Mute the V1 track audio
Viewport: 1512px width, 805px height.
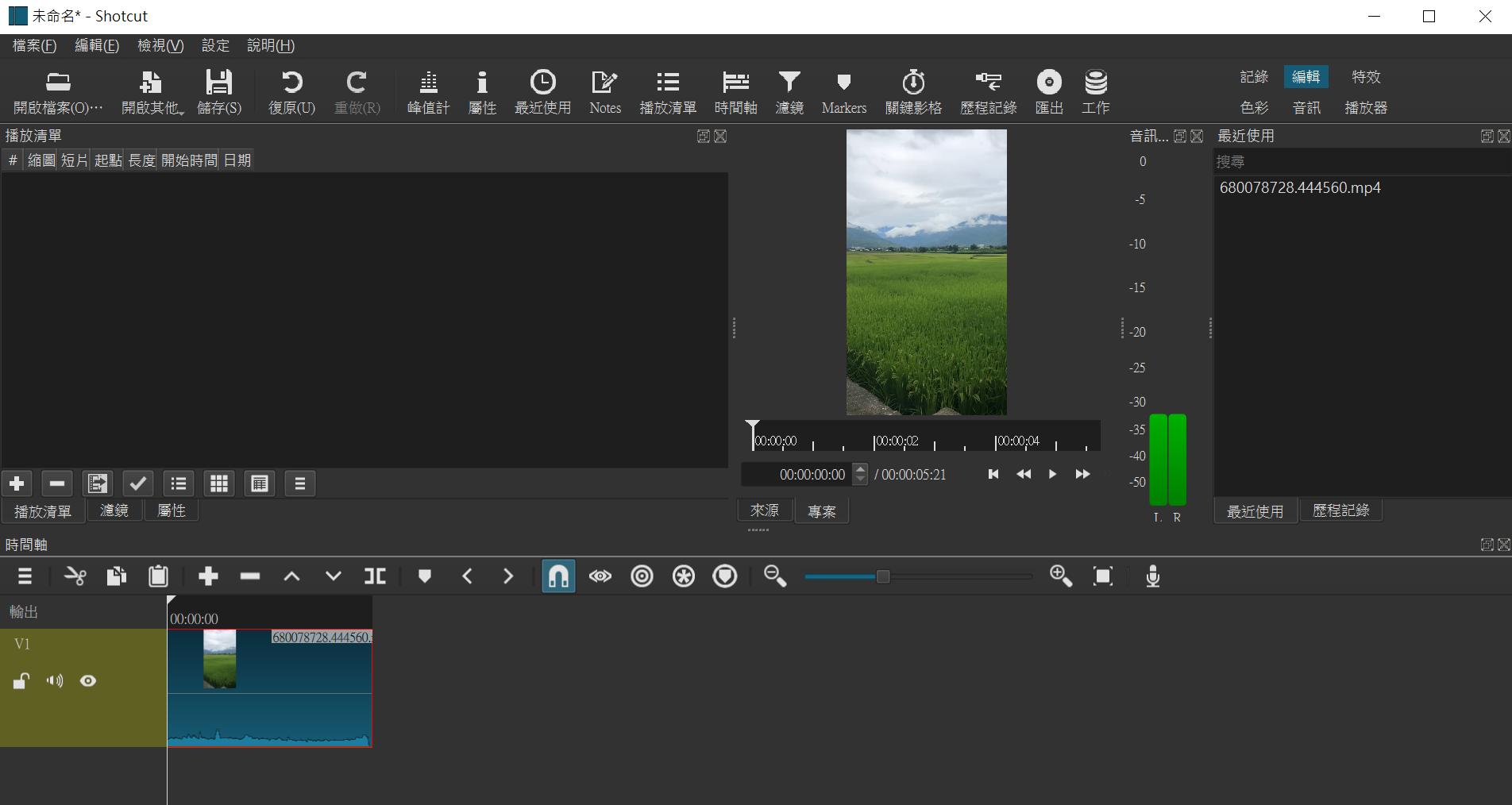point(55,681)
